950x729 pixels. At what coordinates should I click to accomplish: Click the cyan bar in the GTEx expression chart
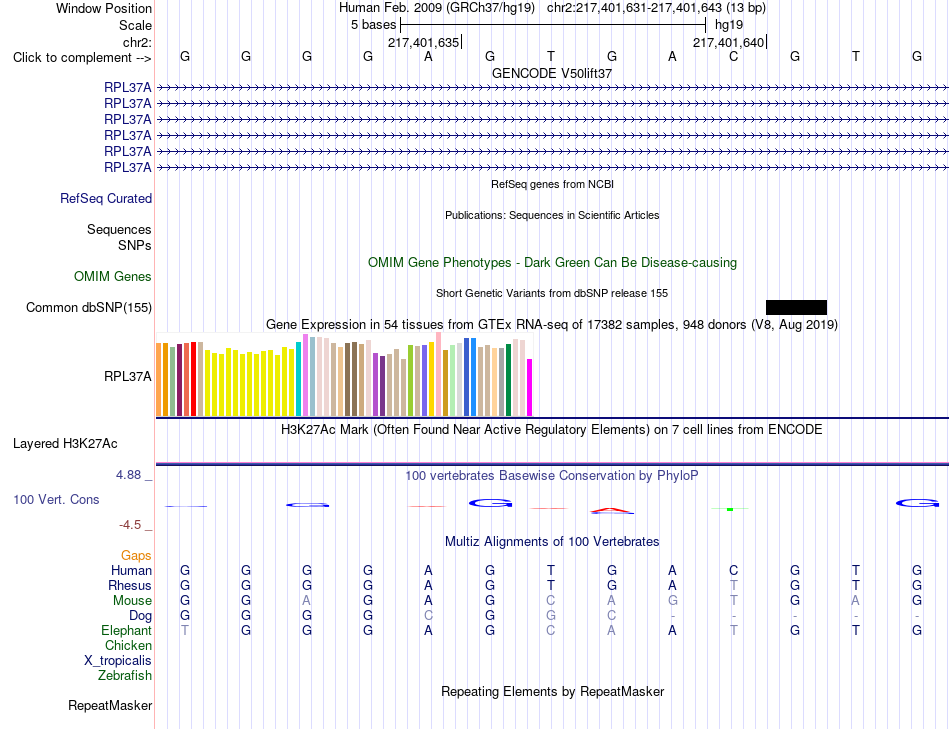[298, 379]
